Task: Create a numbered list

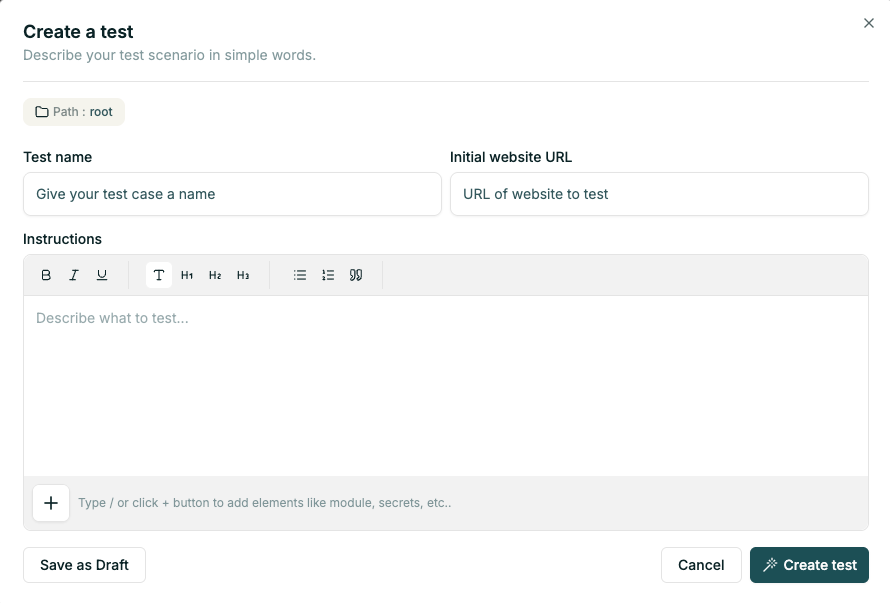Action: coord(328,275)
